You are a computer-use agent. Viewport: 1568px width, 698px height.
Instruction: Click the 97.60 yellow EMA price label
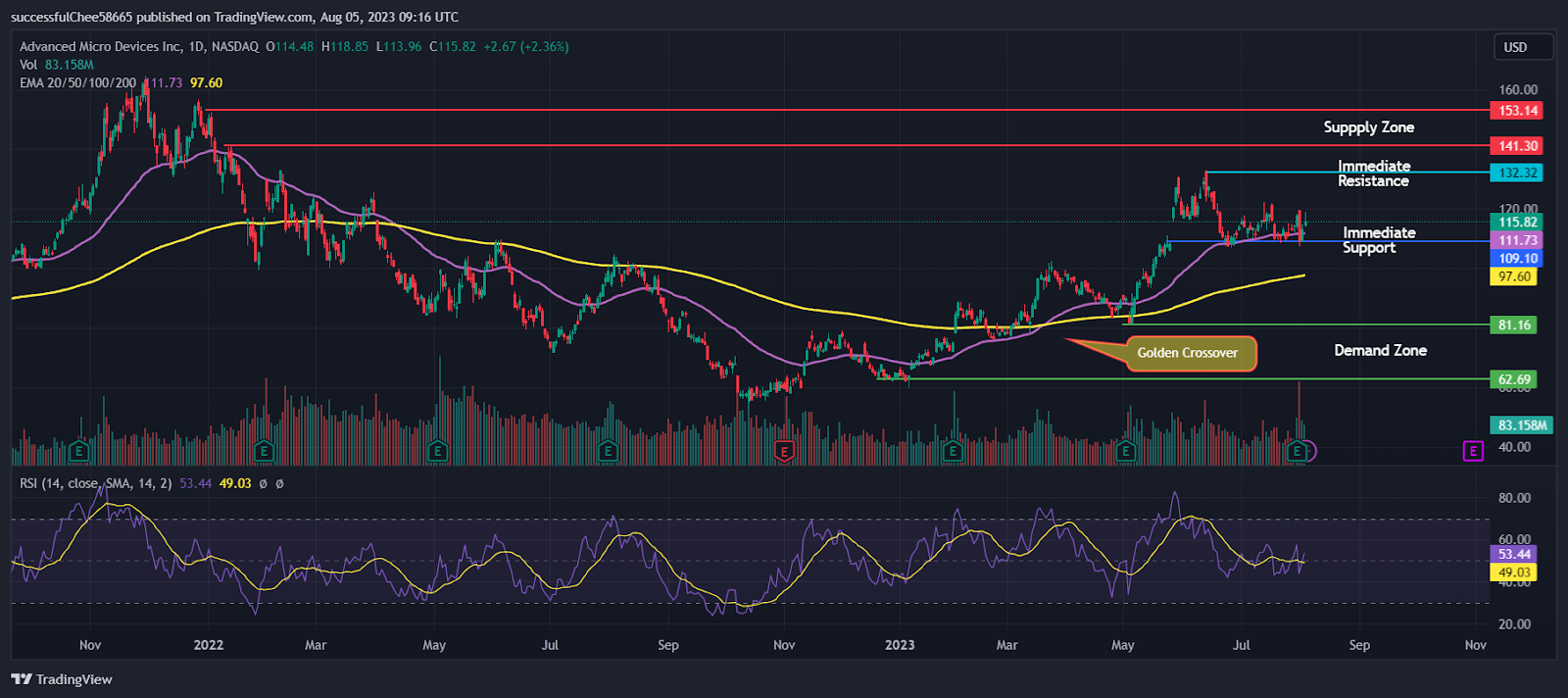pyautogui.click(x=1514, y=277)
